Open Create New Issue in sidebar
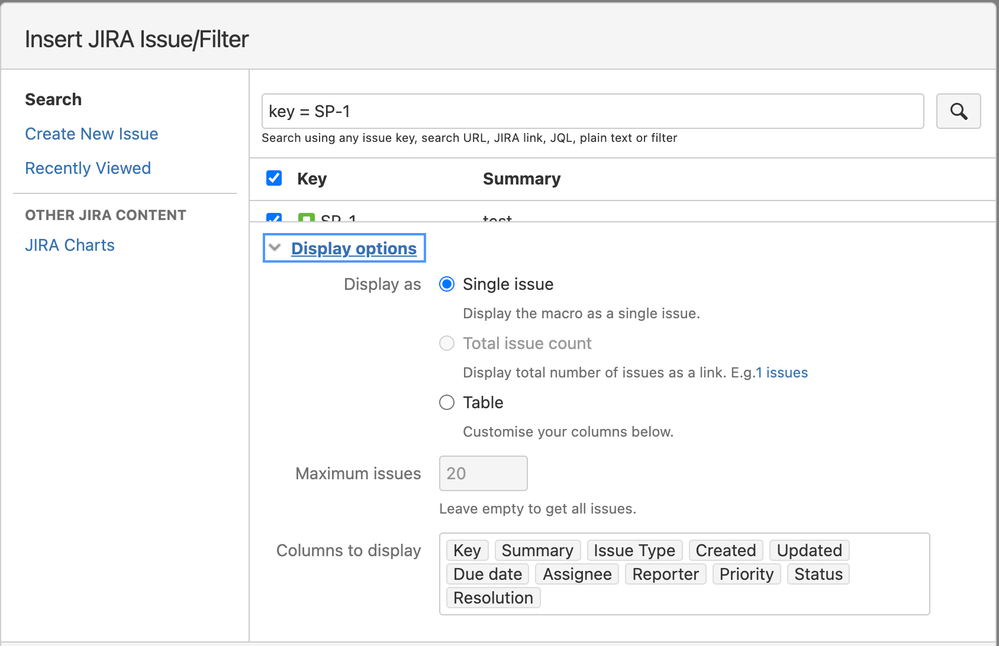The width and height of the screenshot is (999, 646). (x=92, y=134)
